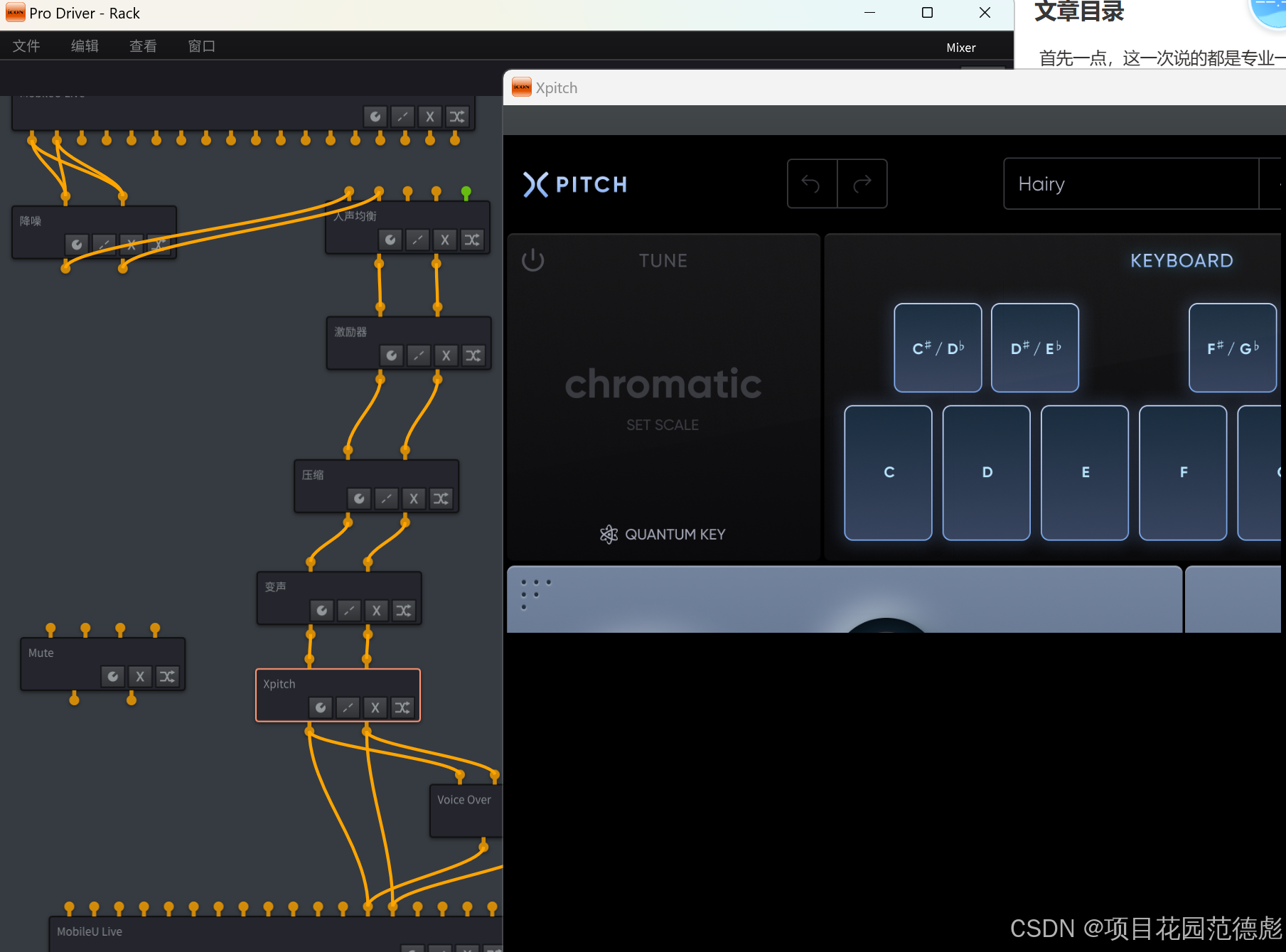The height and width of the screenshot is (952, 1286).
Task: Click the SET SCALE label
Action: 663,425
